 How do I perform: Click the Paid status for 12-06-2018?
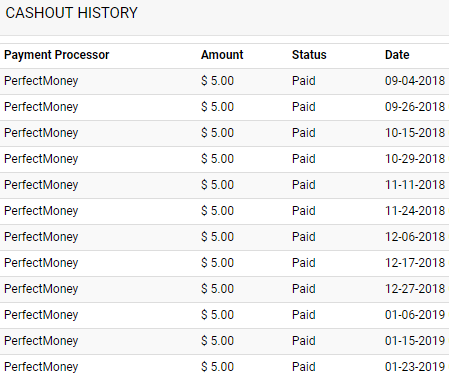pyautogui.click(x=304, y=237)
